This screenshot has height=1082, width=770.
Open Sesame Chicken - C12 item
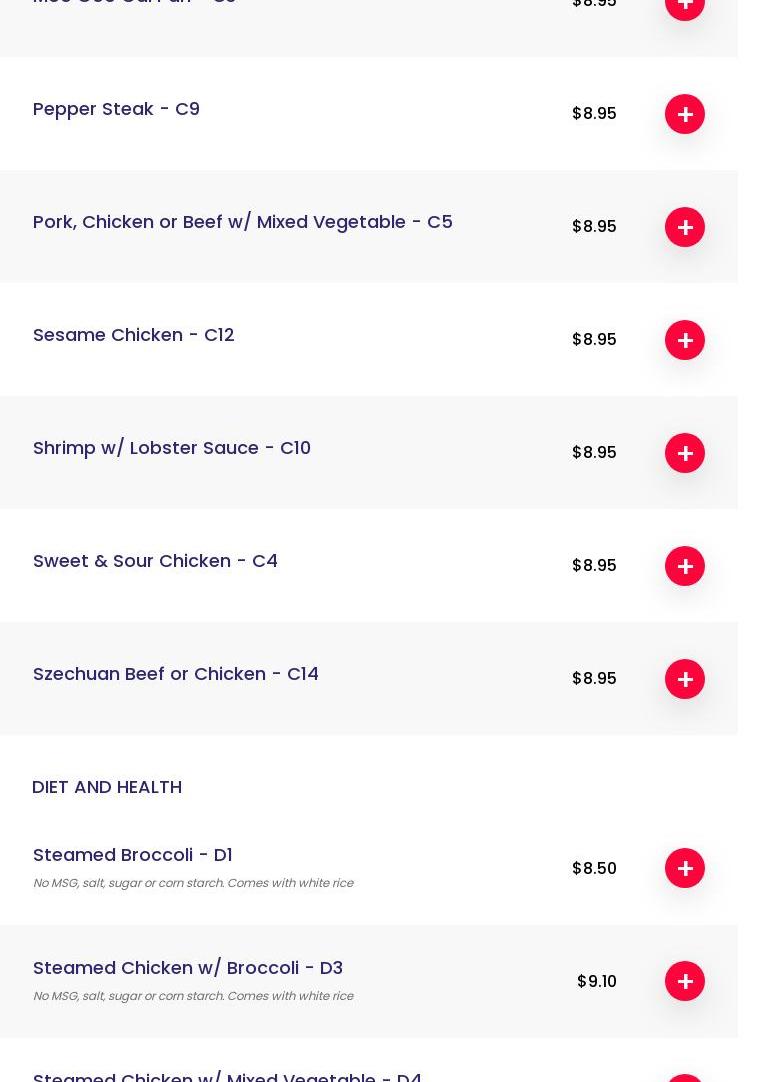[133, 335]
